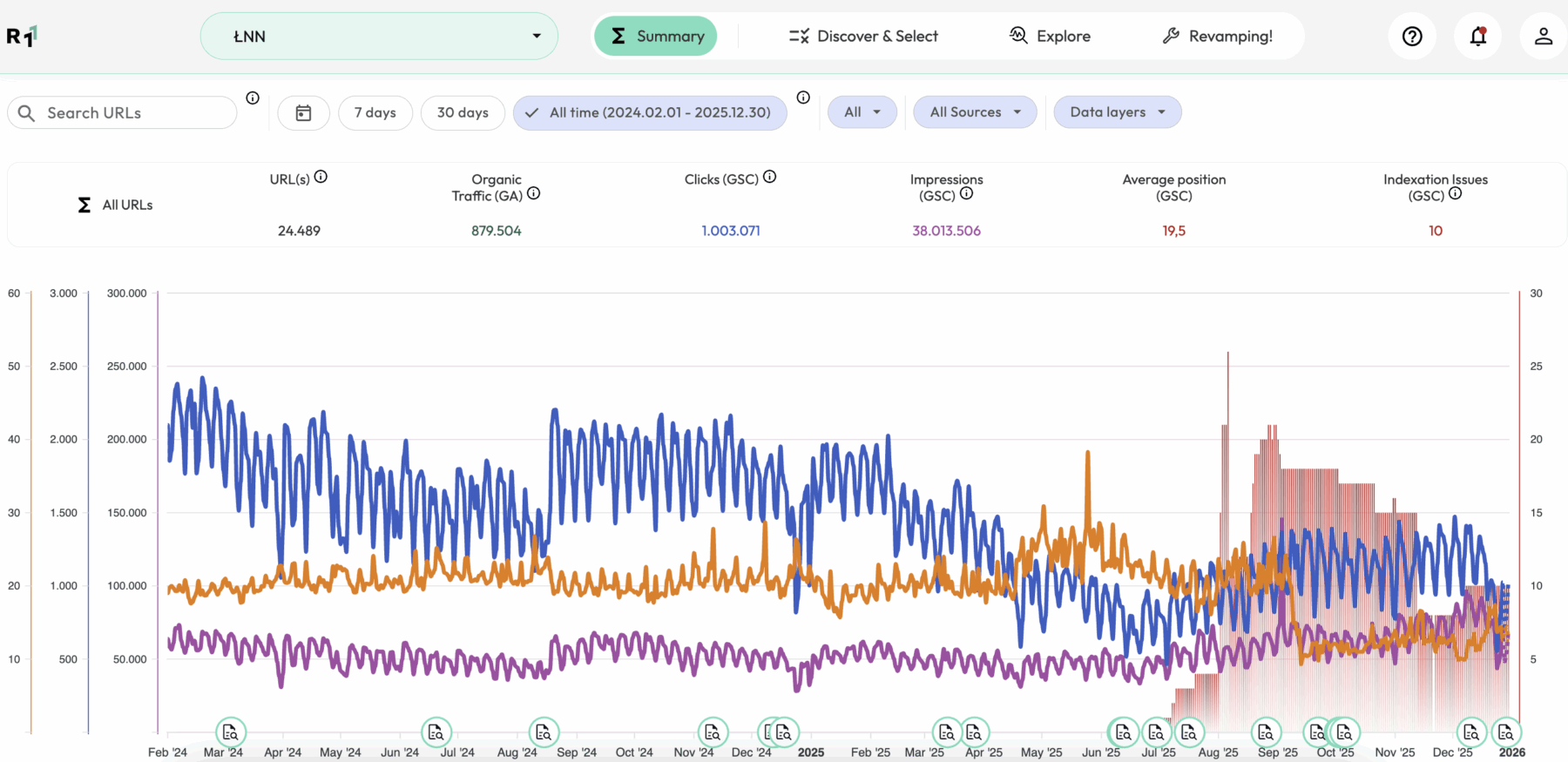Open the user account profile icon
Viewport: 1568px width, 762px height.
[1543, 37]
